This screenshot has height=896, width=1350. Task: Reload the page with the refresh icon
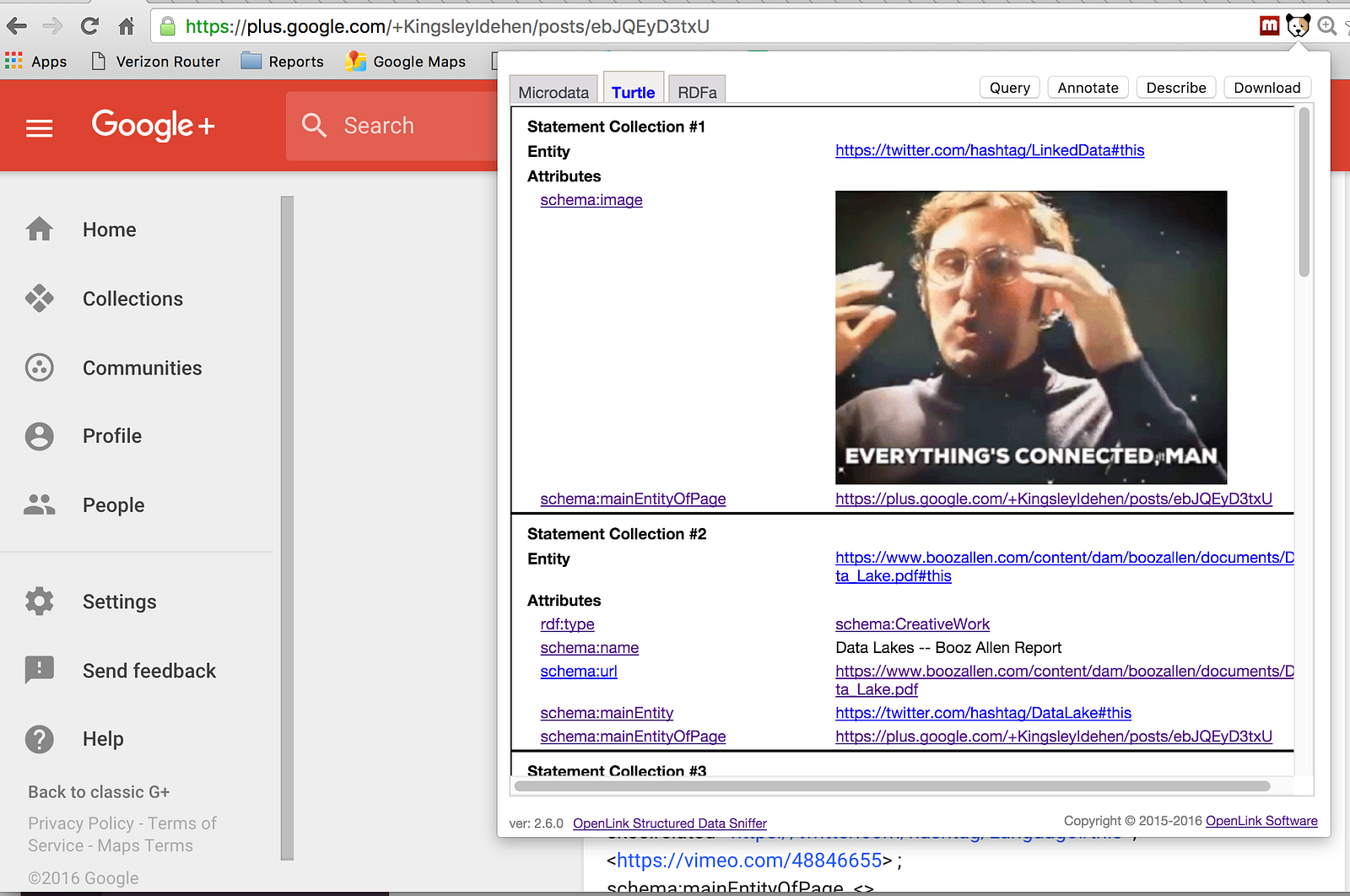(x=89, y=26)
